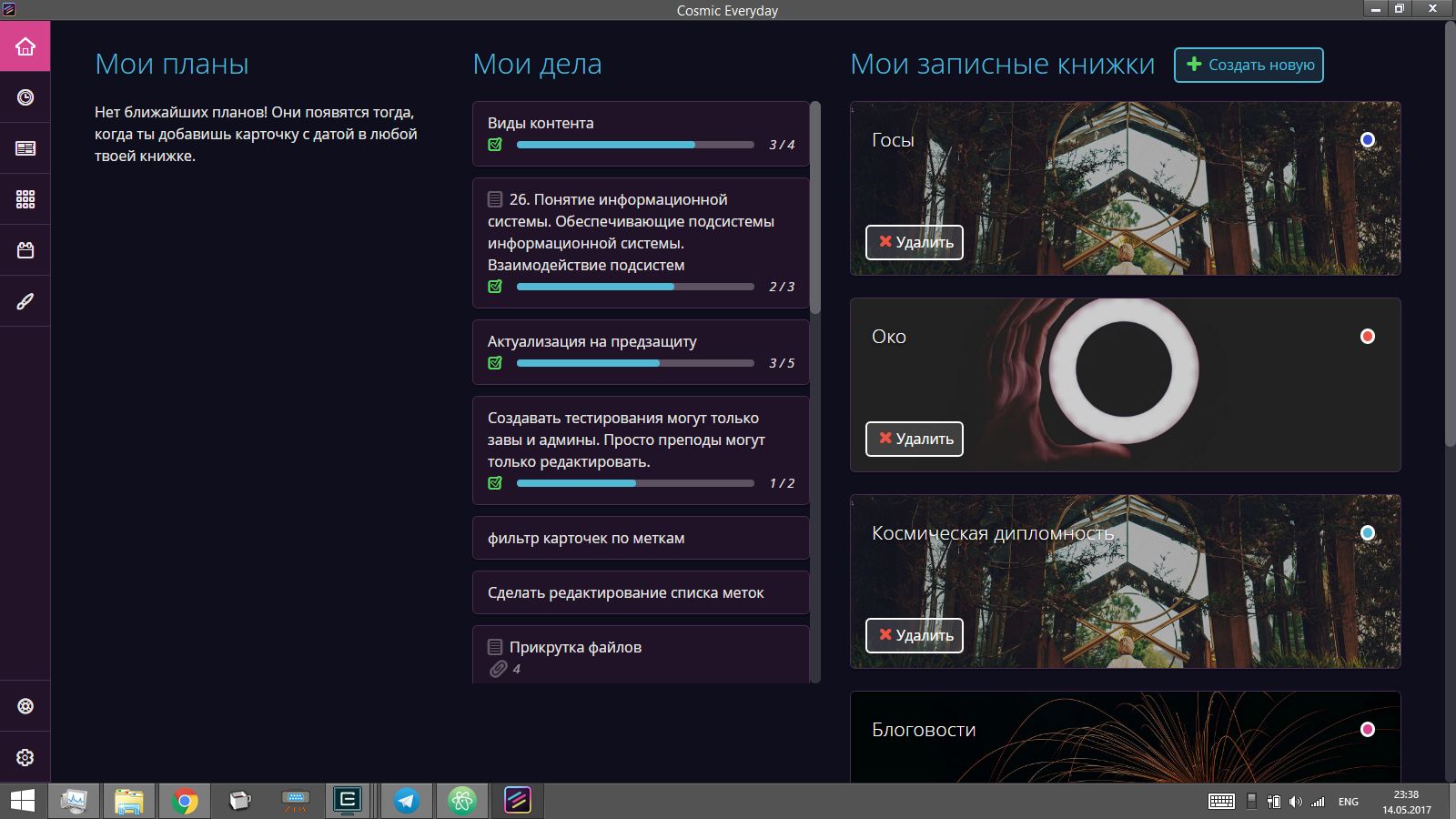Open the white mug icon on the taskbar
This screenshot has height=819, width=1456.
[x=240, y=801]
